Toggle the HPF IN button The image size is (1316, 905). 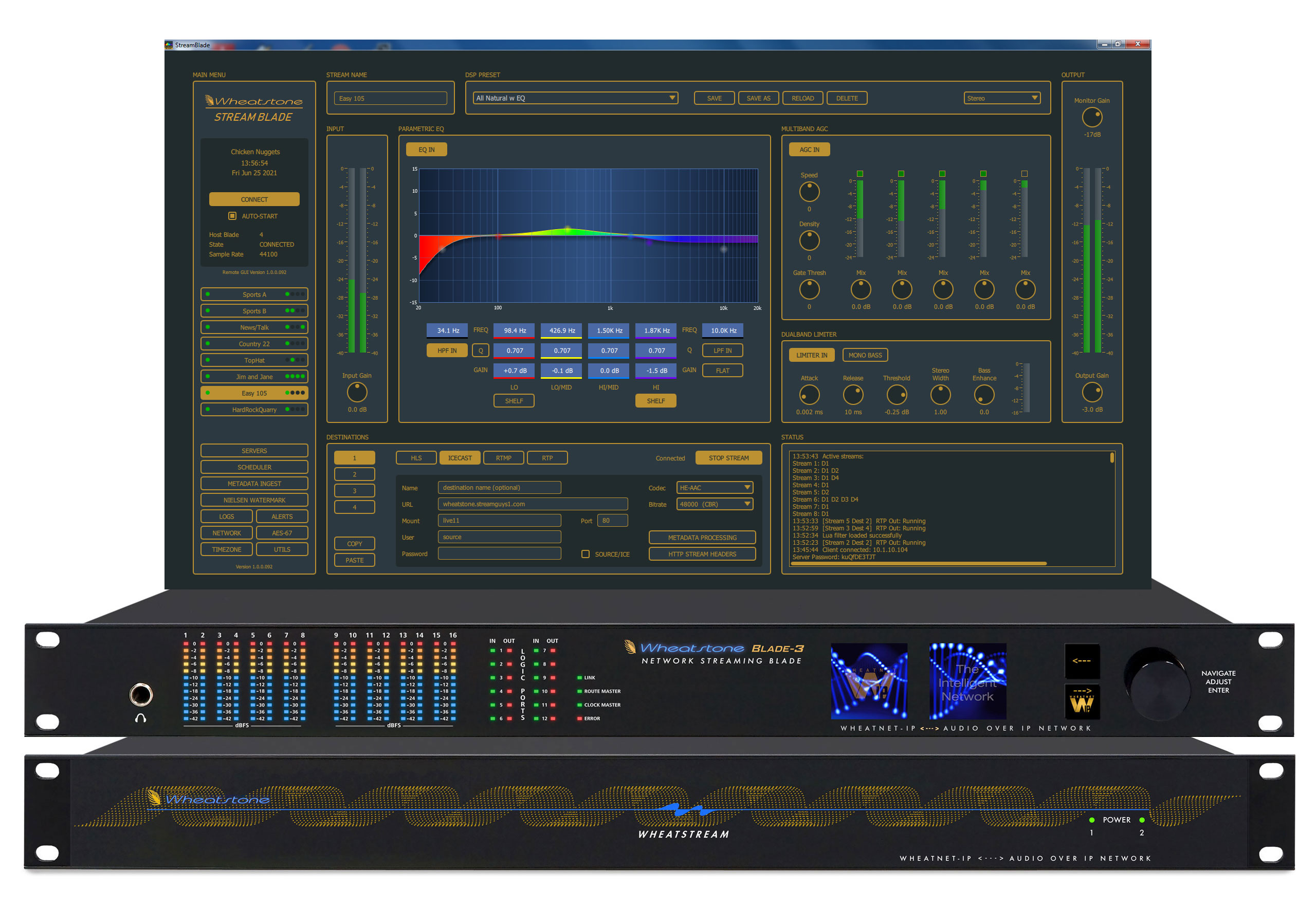pyautogui.click(x=446, y=350)
